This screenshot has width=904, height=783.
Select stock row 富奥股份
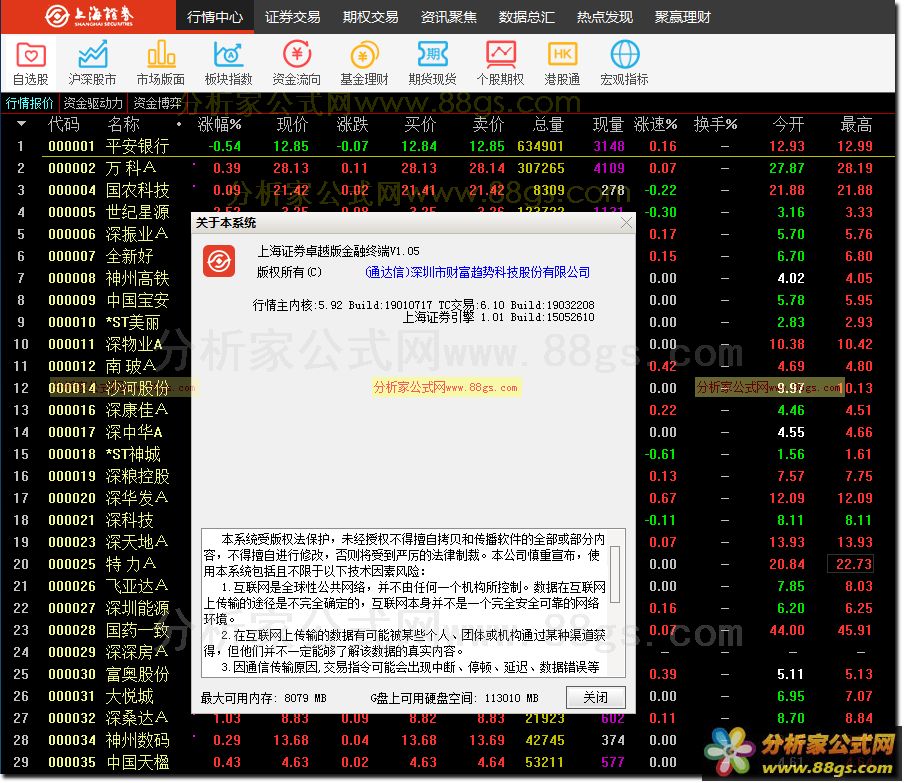[137, 673]
